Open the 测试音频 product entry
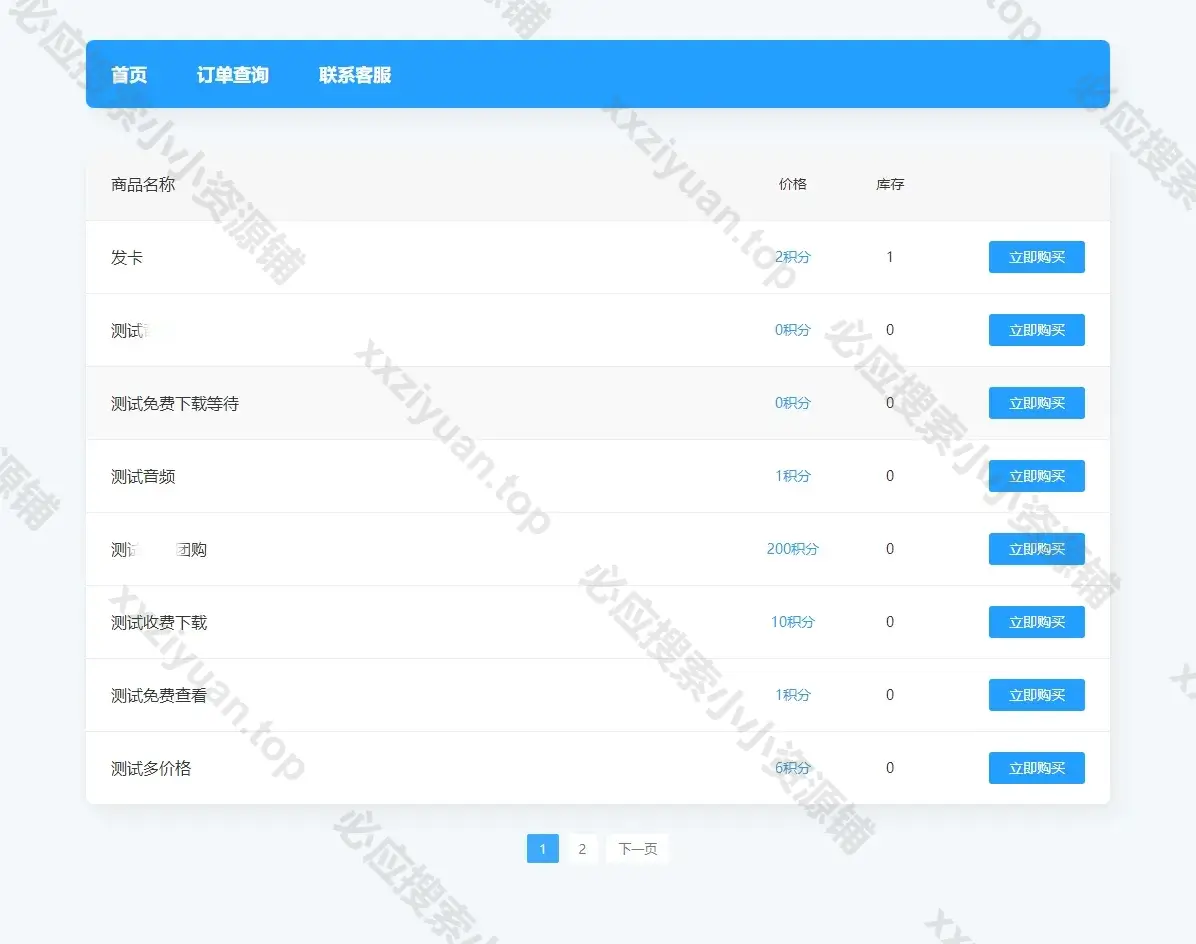This screenshot has height=944, width=1196. (x=143, y=477)
